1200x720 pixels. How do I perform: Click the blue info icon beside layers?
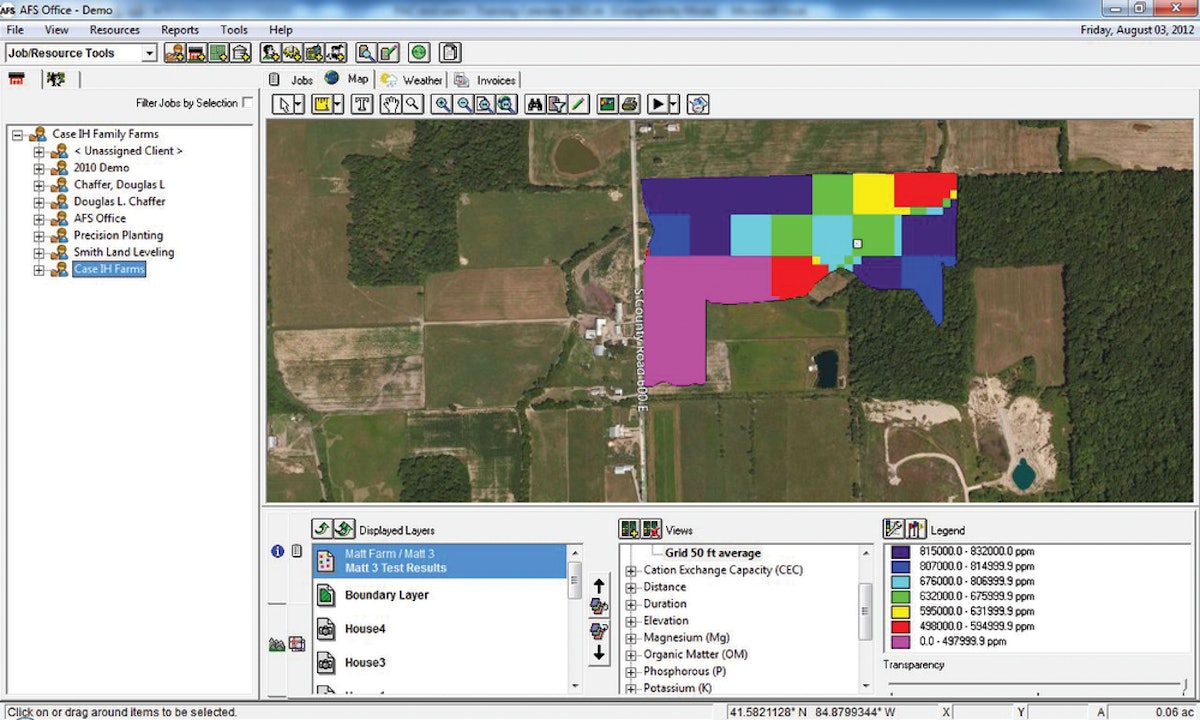click(x=278, y=551)
